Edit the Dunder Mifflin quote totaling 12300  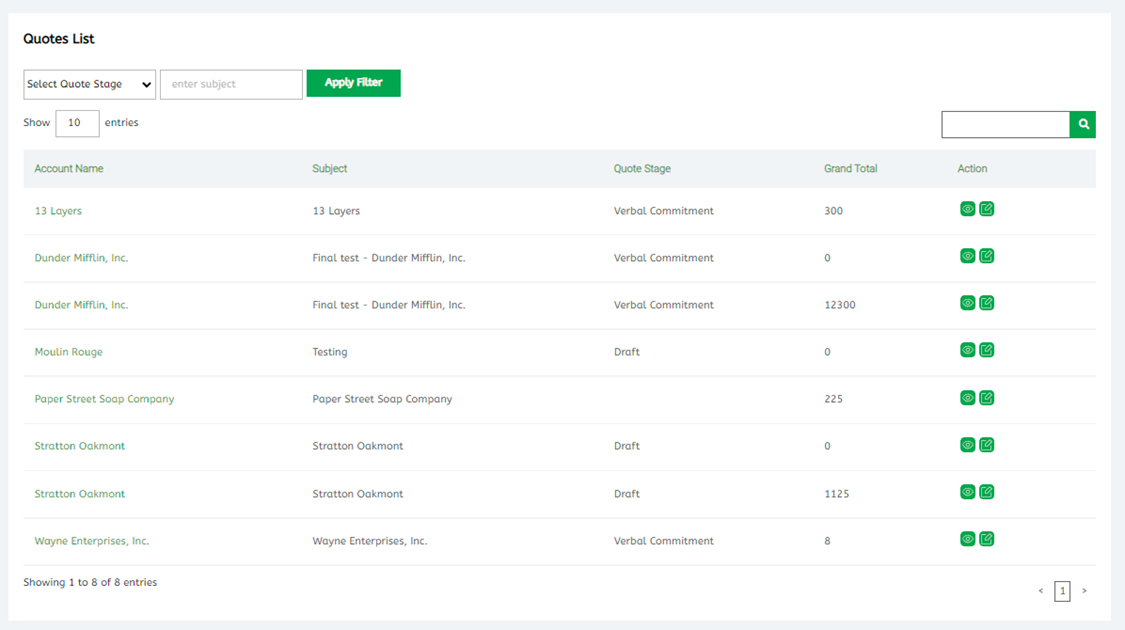987,303
